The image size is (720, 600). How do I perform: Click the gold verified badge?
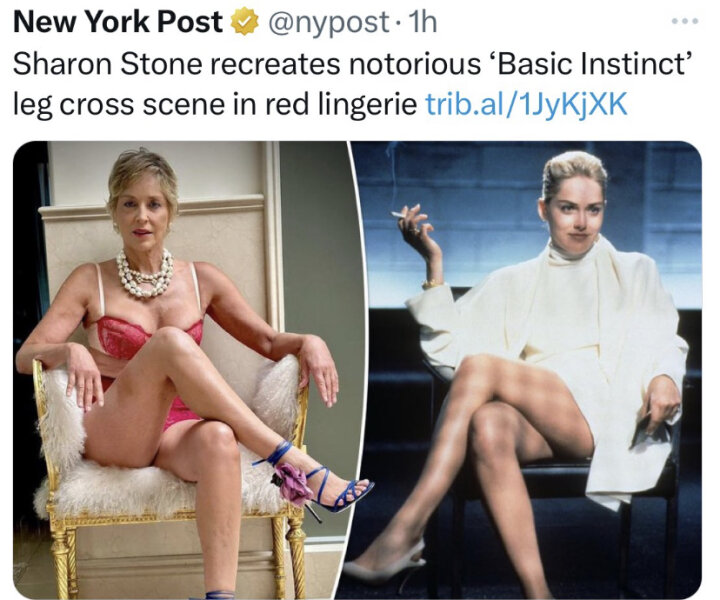244,22
